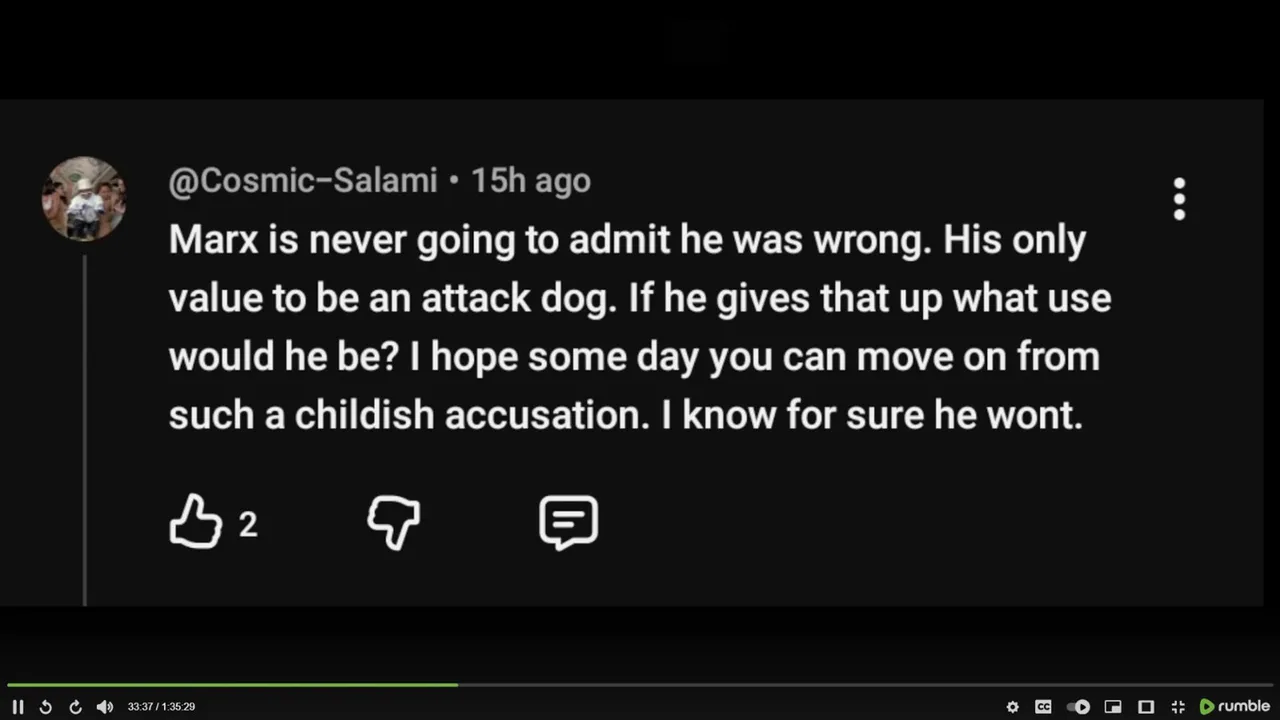1280x720 pixels.
Task: Seek on the video progress bar
Action: pos(640,685)
